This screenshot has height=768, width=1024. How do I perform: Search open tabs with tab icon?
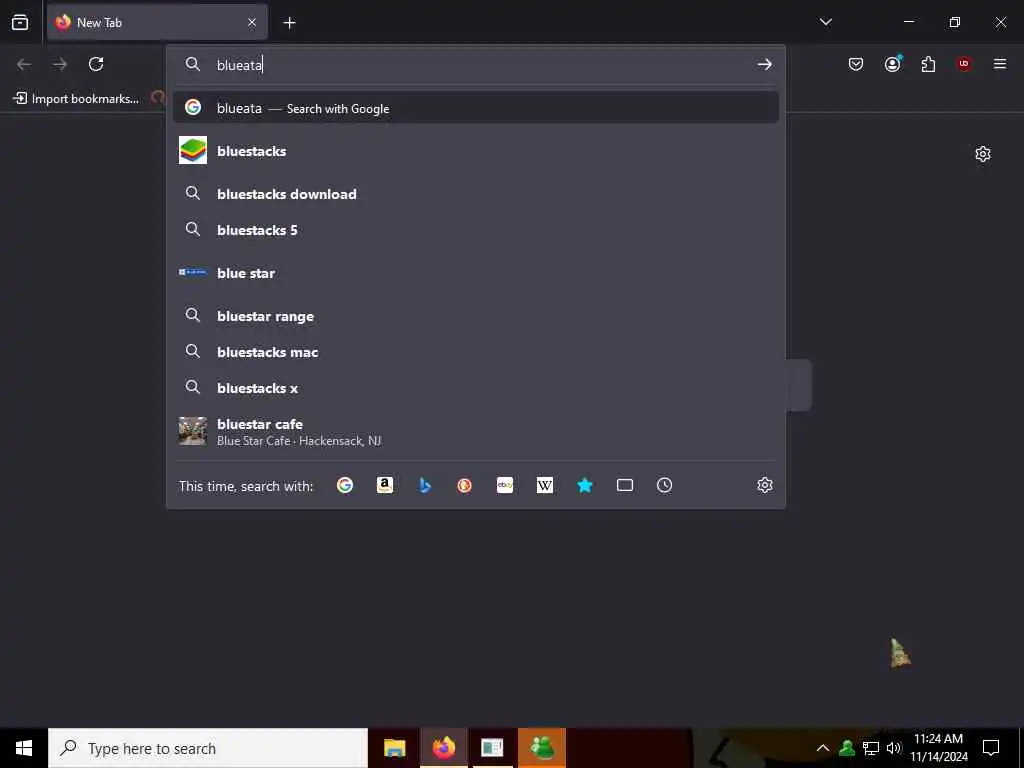[x=625, y=485]
